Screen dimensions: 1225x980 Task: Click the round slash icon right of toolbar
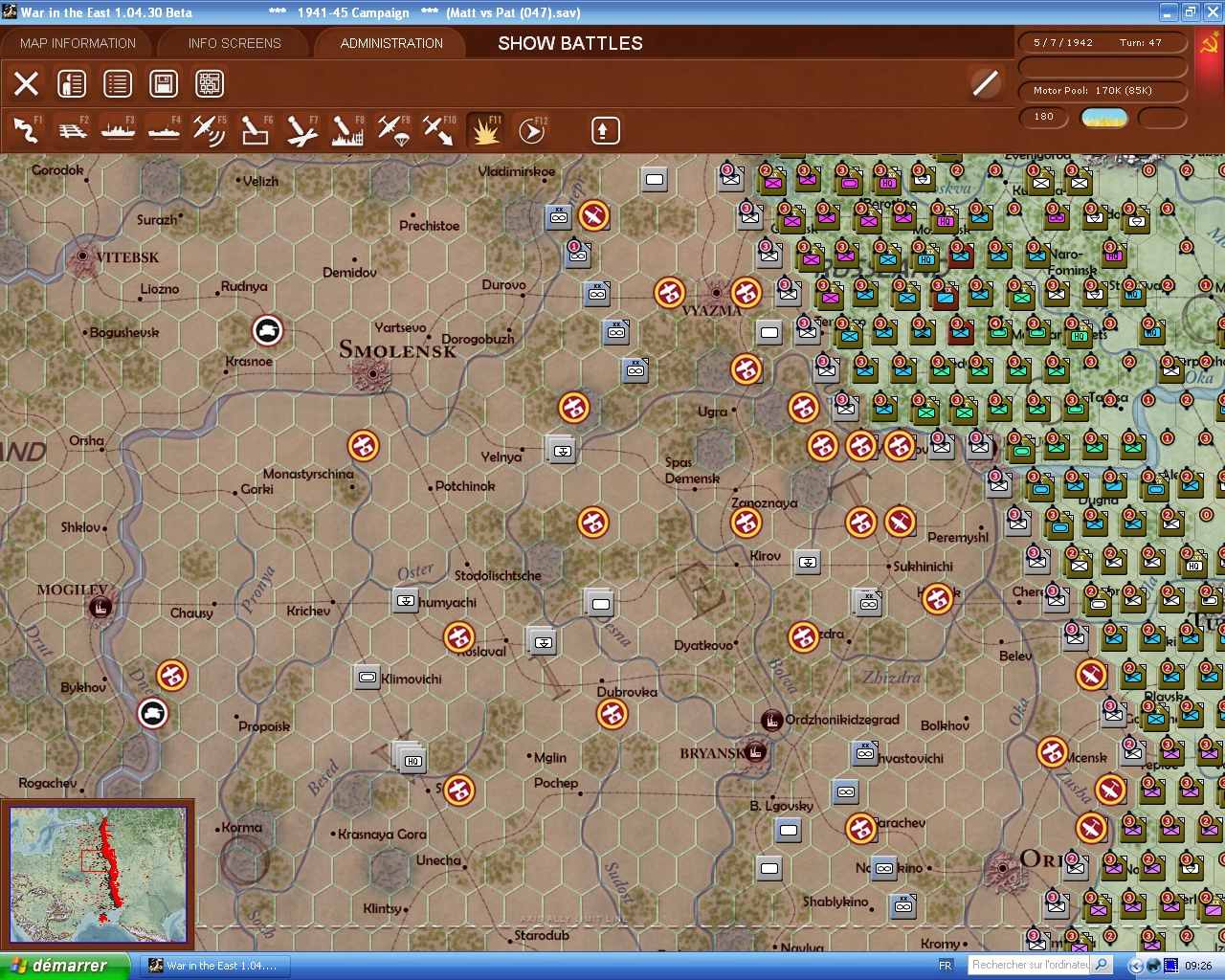click(985, 84)
